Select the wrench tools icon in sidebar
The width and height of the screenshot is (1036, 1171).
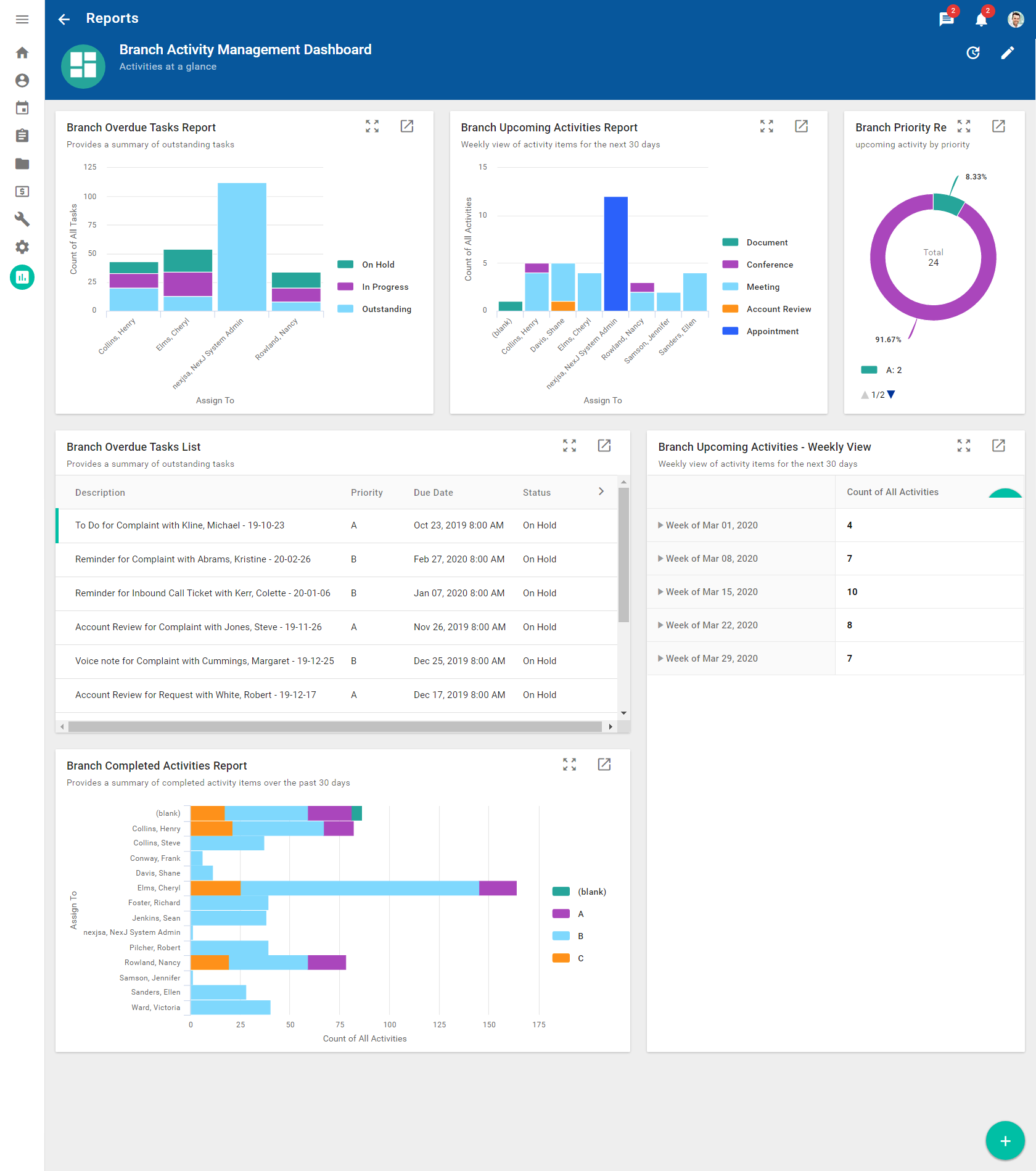click(22, 219)
